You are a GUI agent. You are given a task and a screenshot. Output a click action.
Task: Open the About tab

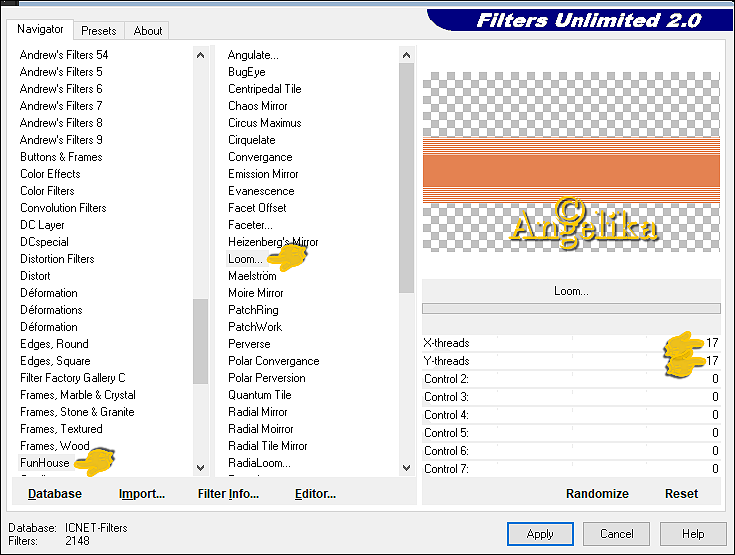coord(148,31)
